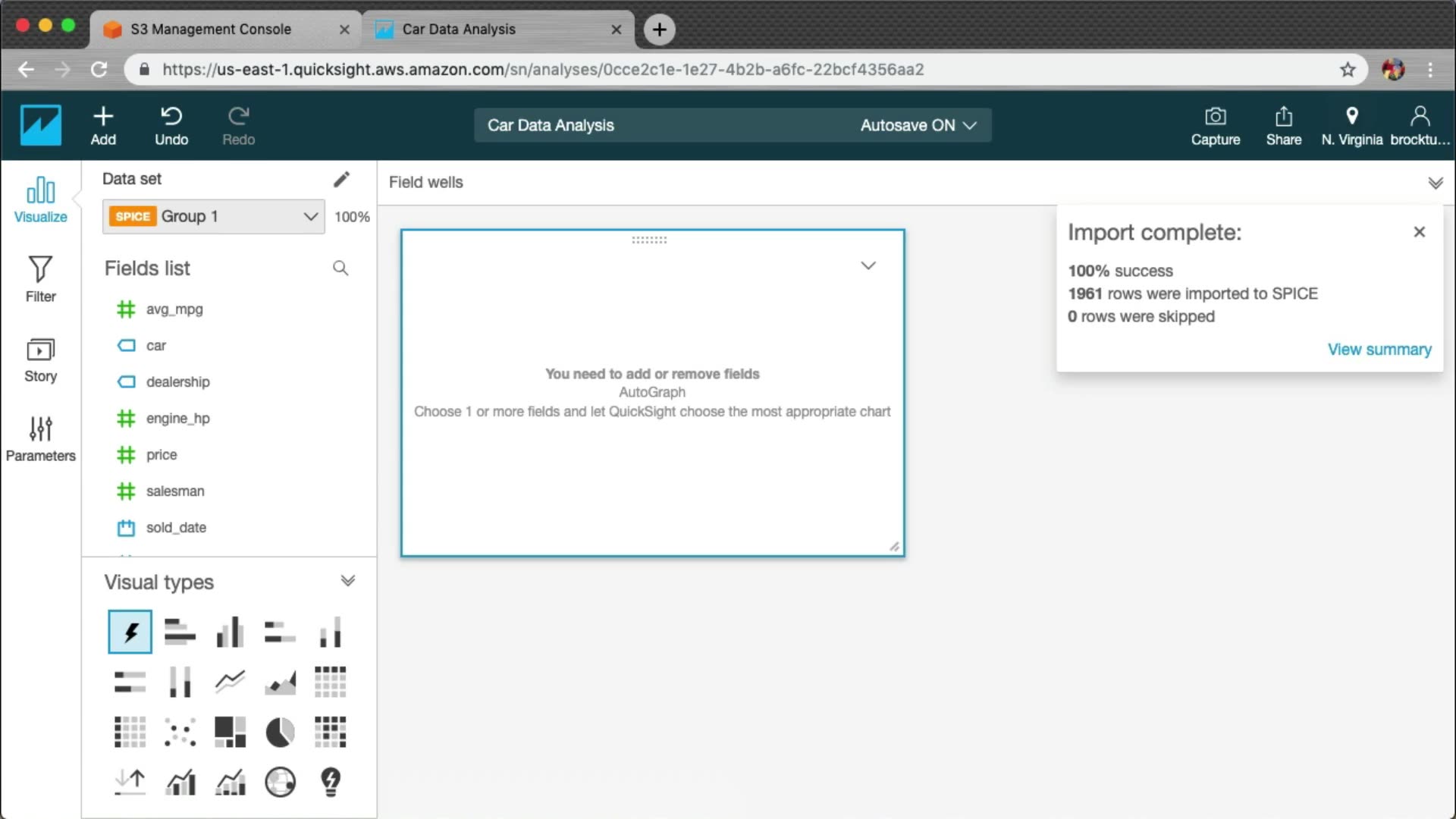Open the visual's menu chevron
The height and width of the screenshot is (819, 1456).
(868, 265)
